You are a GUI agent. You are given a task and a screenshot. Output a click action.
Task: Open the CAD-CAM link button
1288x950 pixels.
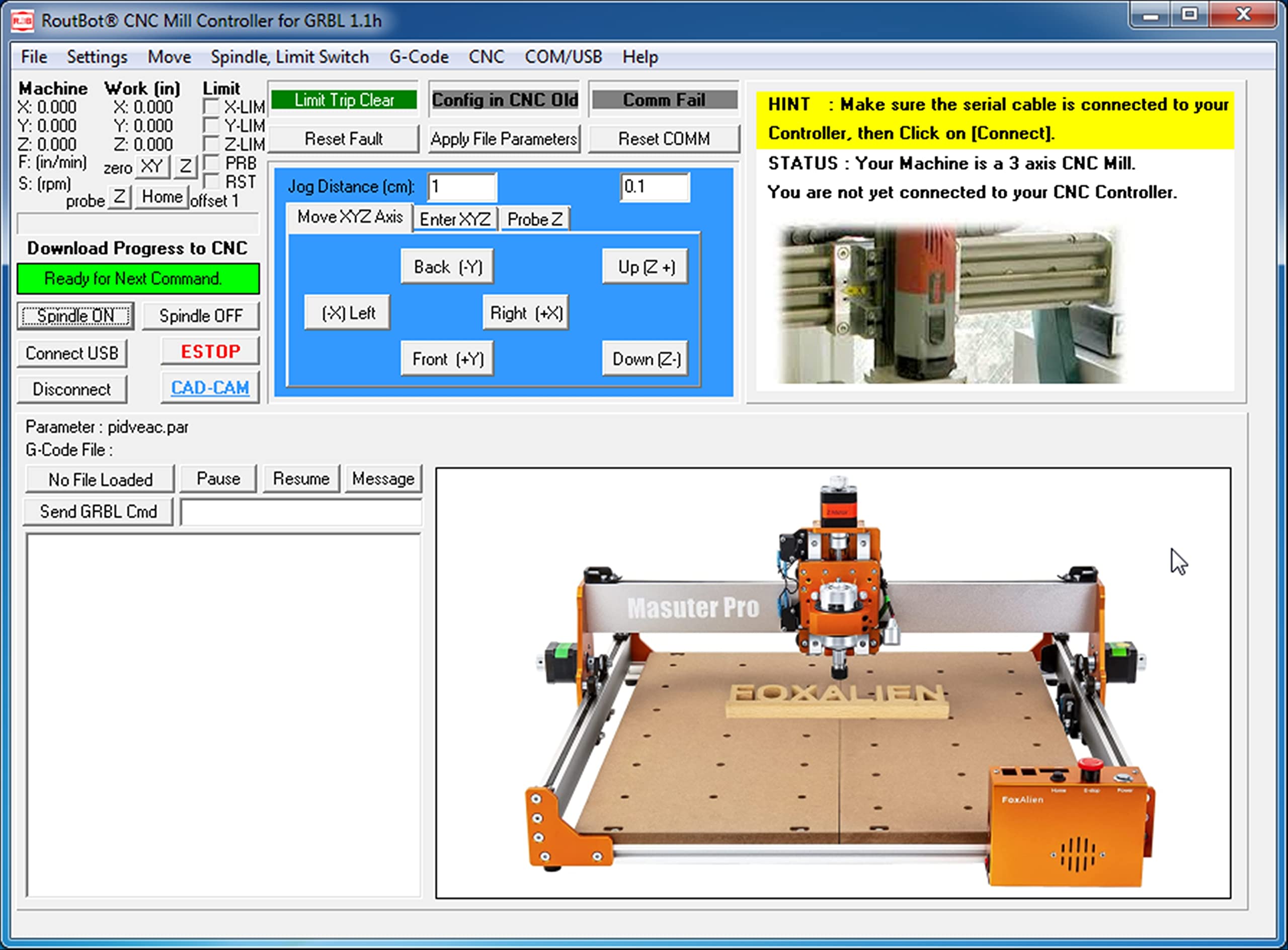point(210,387)
